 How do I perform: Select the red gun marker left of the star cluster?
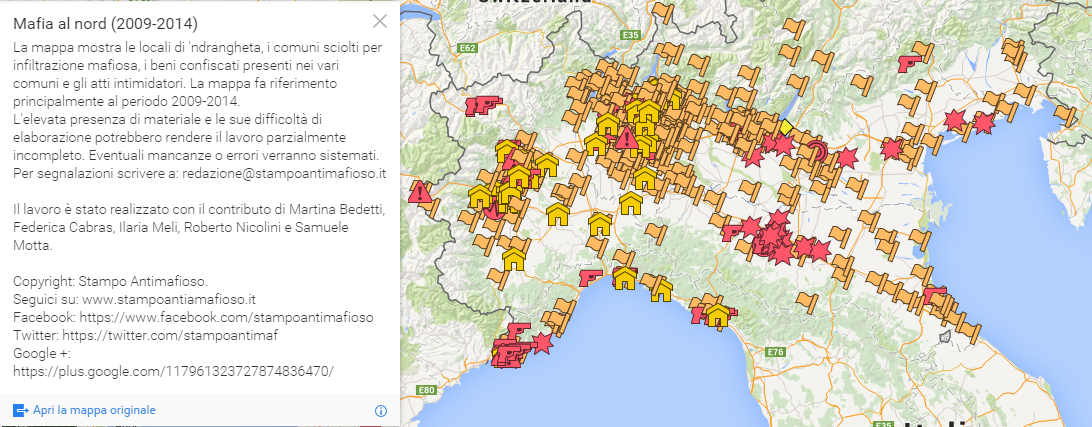click(x=733, y=231)
